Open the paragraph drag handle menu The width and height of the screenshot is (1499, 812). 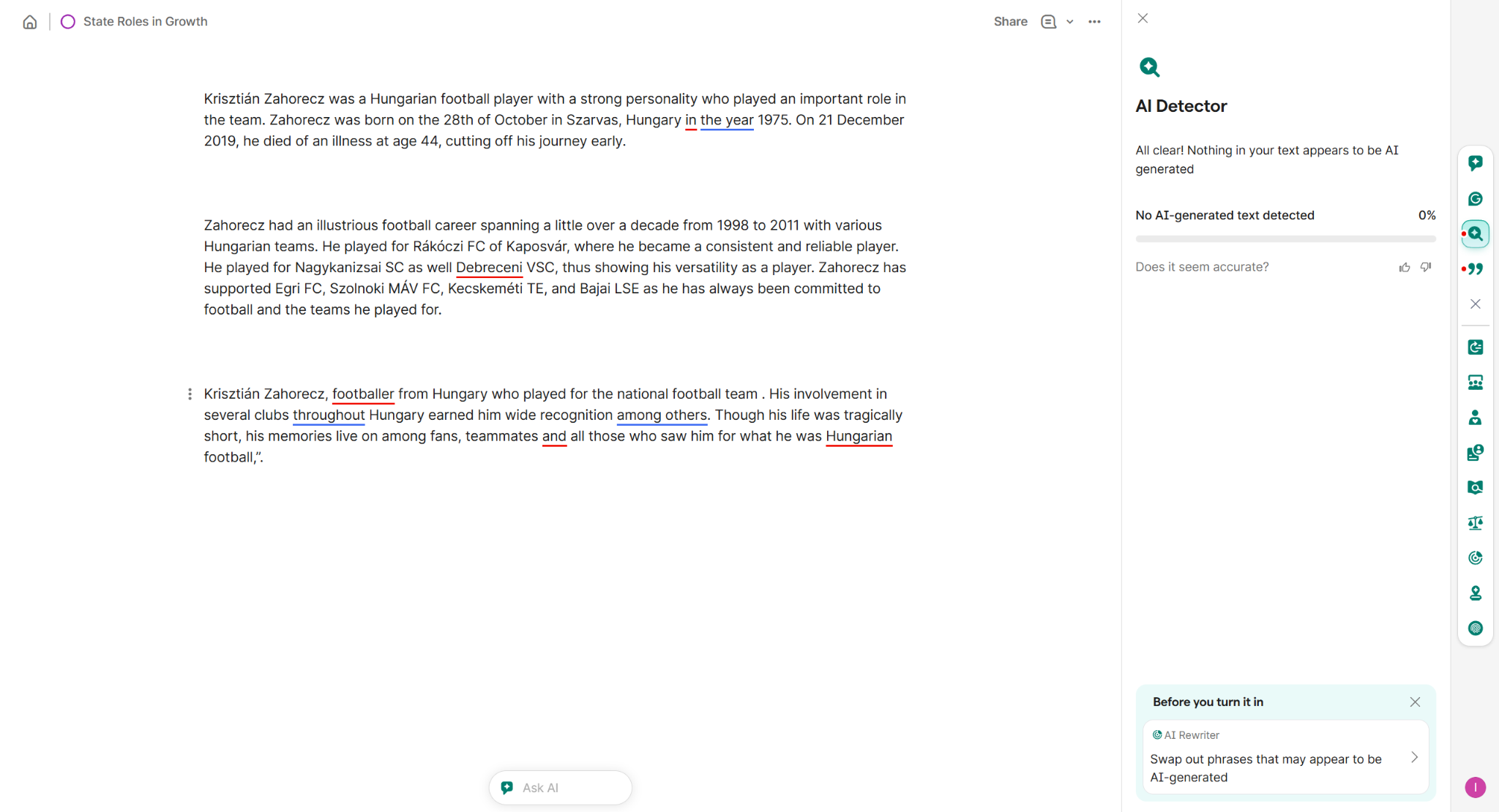click(x=190, y=394)
